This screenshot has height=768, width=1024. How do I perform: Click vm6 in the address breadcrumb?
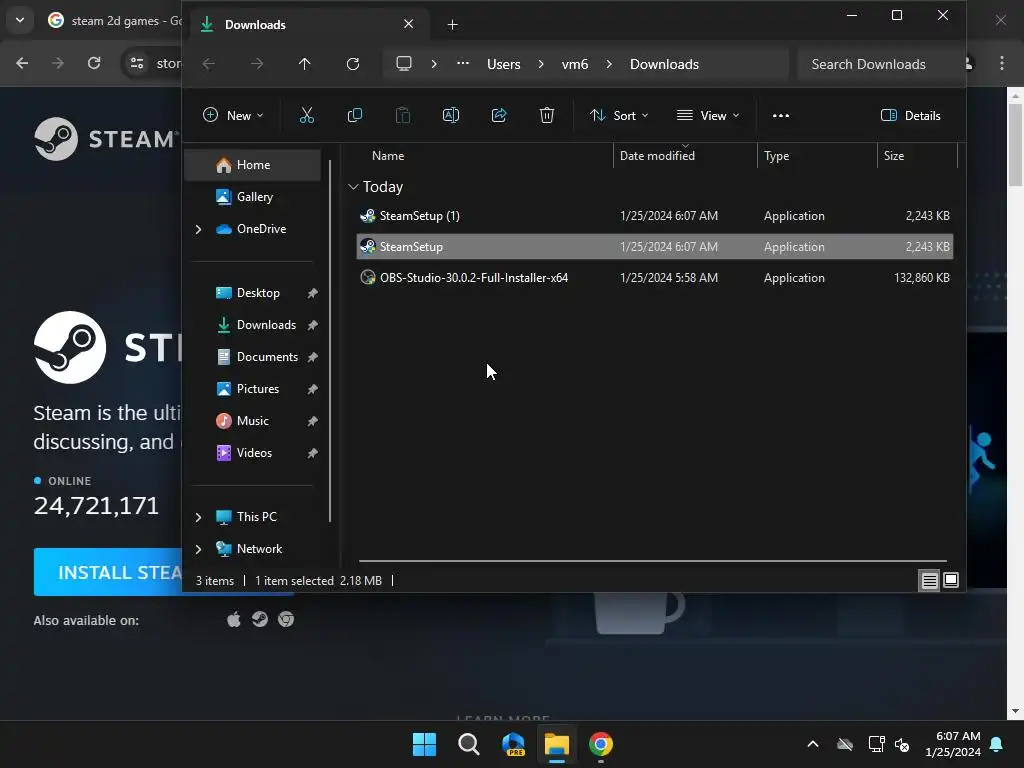(x=575, y=64)
